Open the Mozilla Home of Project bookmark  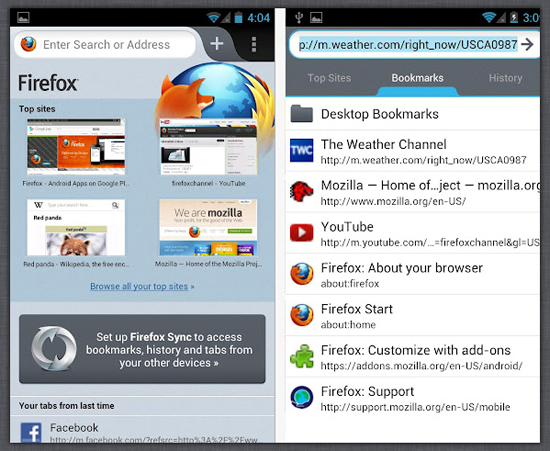[x=413, y=192]
